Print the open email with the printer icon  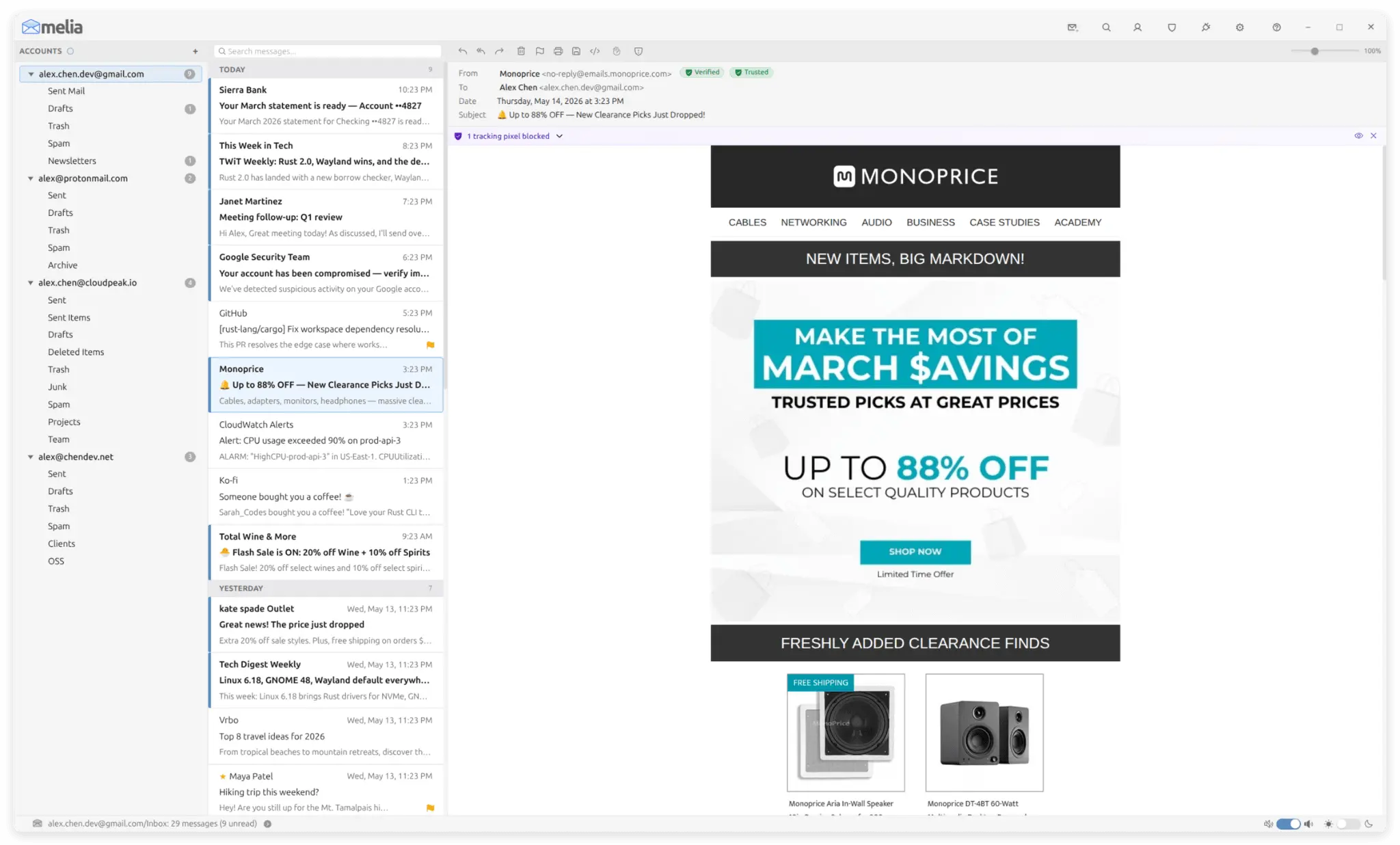tap(558, 51)
